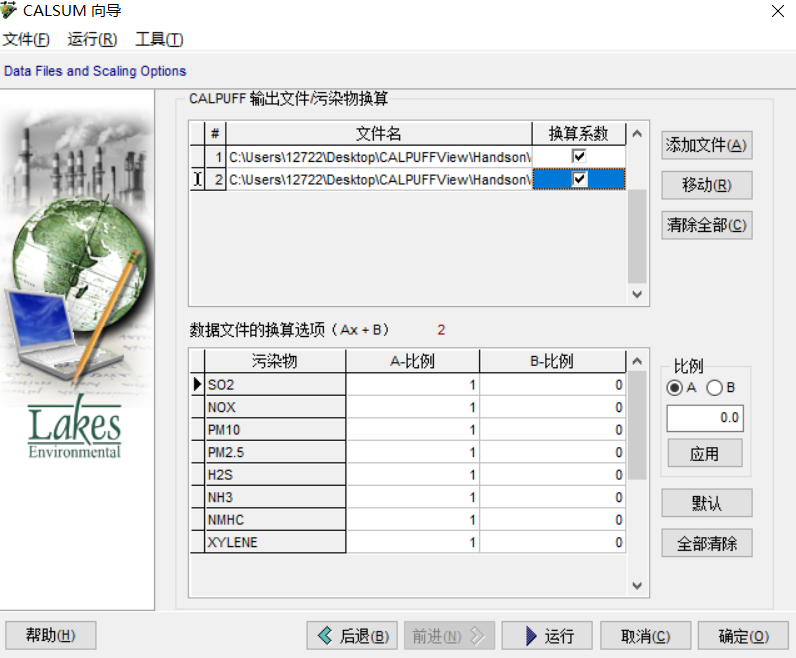Click the back arrow button 后退
796x658 pixels.
[x=352, y=636]
